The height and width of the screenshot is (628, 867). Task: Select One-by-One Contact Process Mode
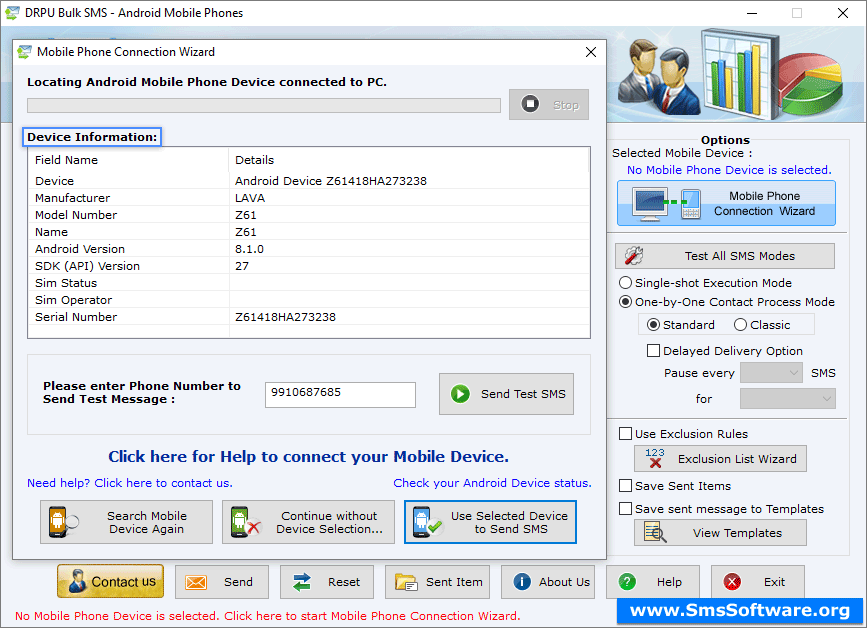(625, 302)
